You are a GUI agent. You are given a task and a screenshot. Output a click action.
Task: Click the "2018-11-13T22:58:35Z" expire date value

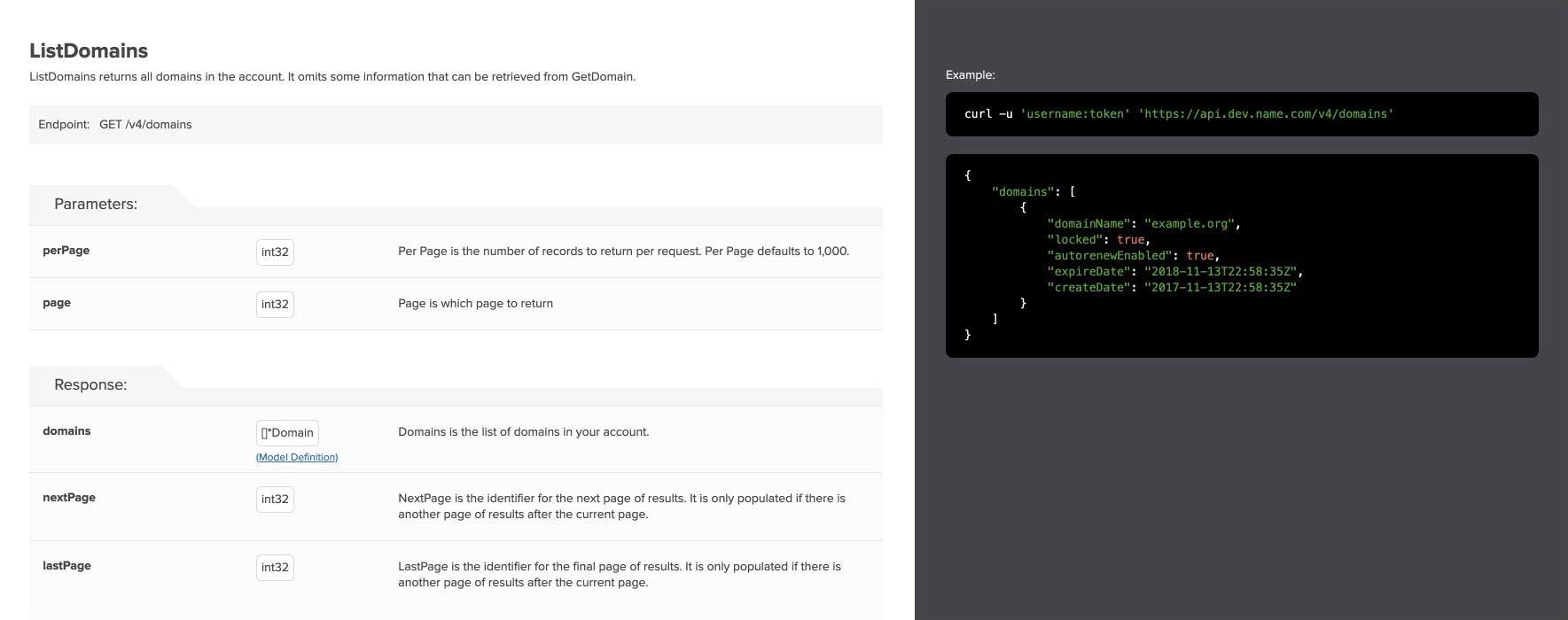(x=1221, y=272)
